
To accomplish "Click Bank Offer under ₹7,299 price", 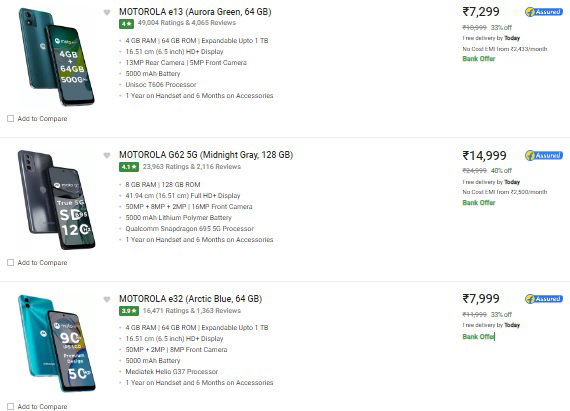I will [x=479, y=59].
